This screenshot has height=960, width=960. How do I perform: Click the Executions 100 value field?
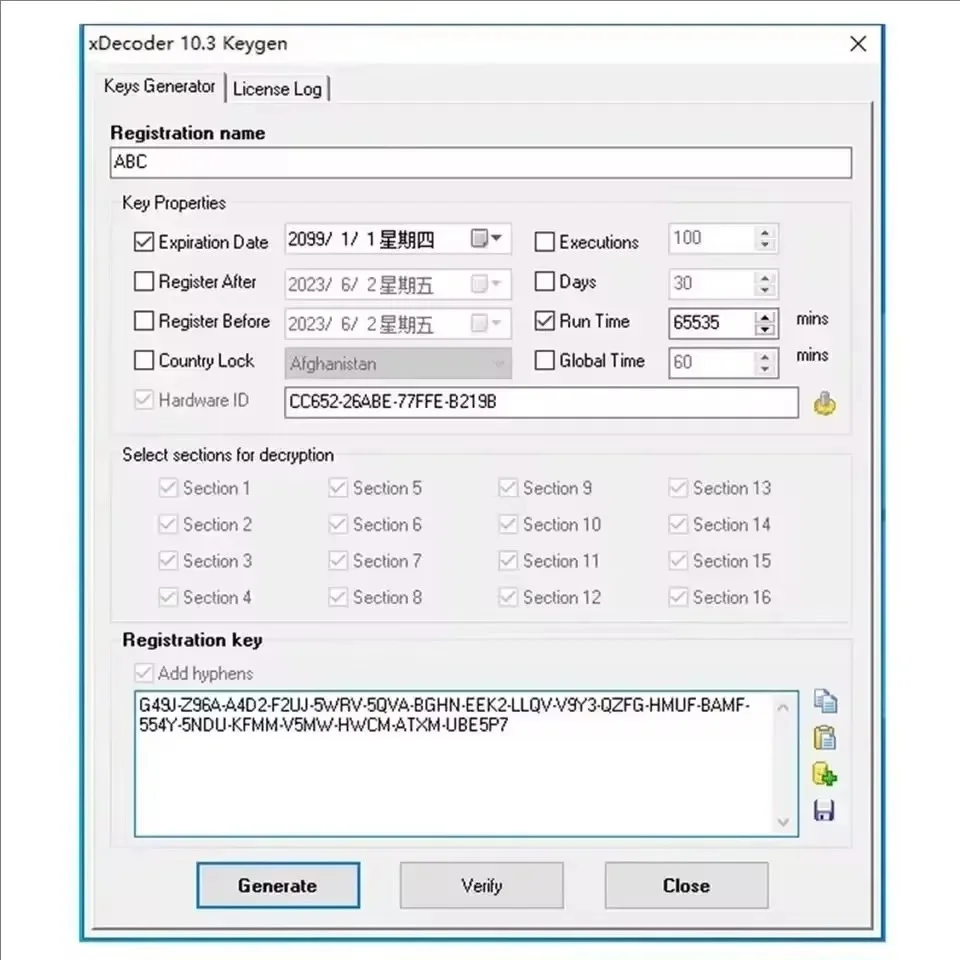713,238
